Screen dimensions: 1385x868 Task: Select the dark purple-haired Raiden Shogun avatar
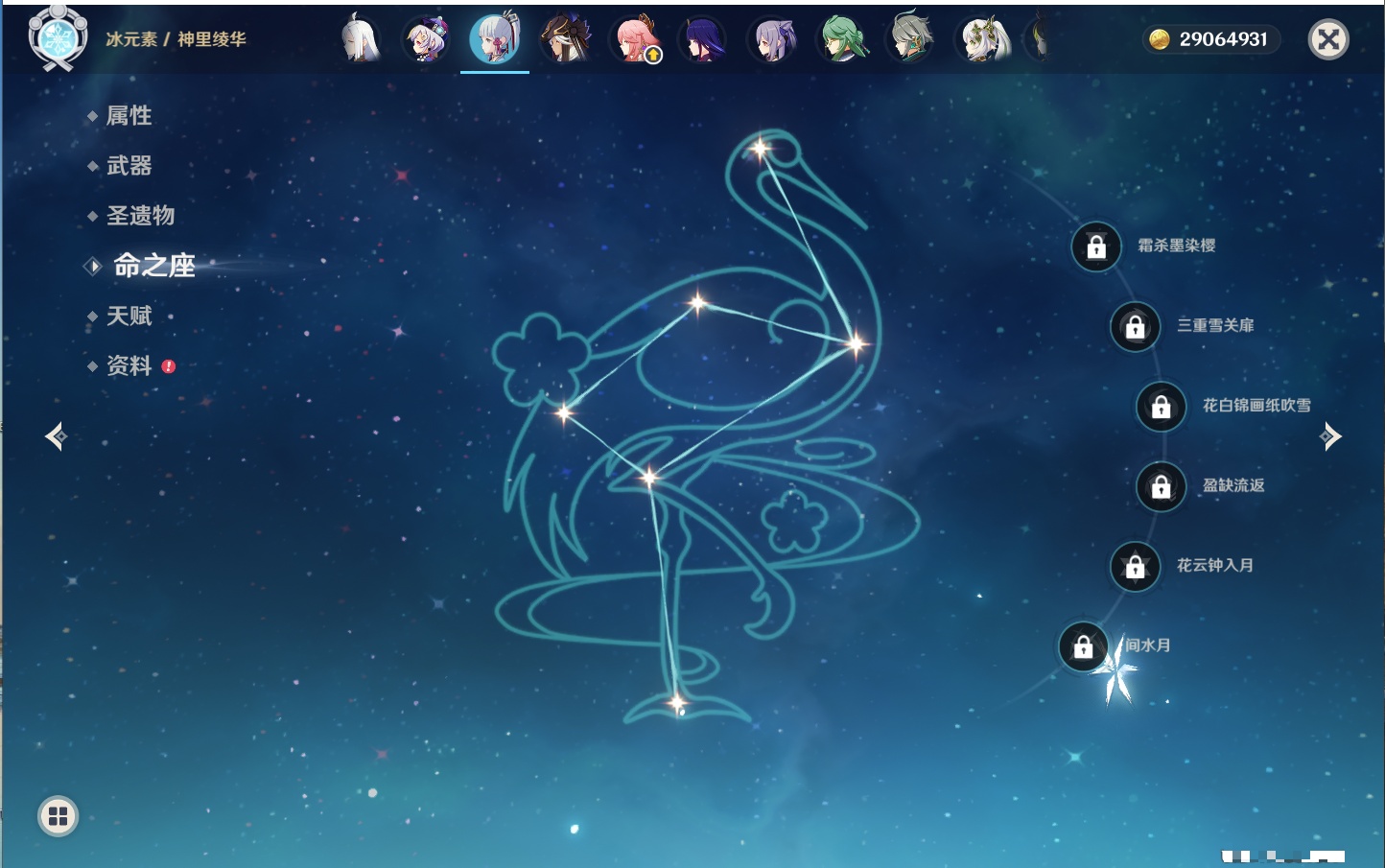703,39
